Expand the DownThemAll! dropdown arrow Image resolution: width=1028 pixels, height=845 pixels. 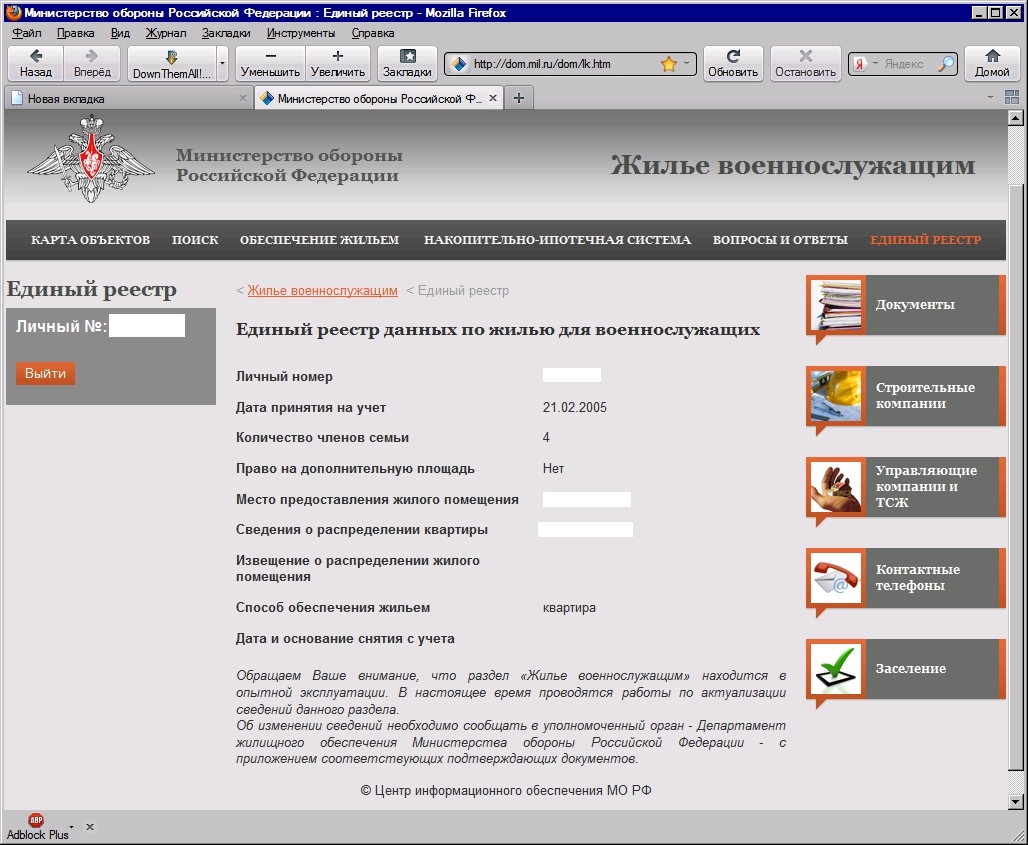click(x=222, y=64)
